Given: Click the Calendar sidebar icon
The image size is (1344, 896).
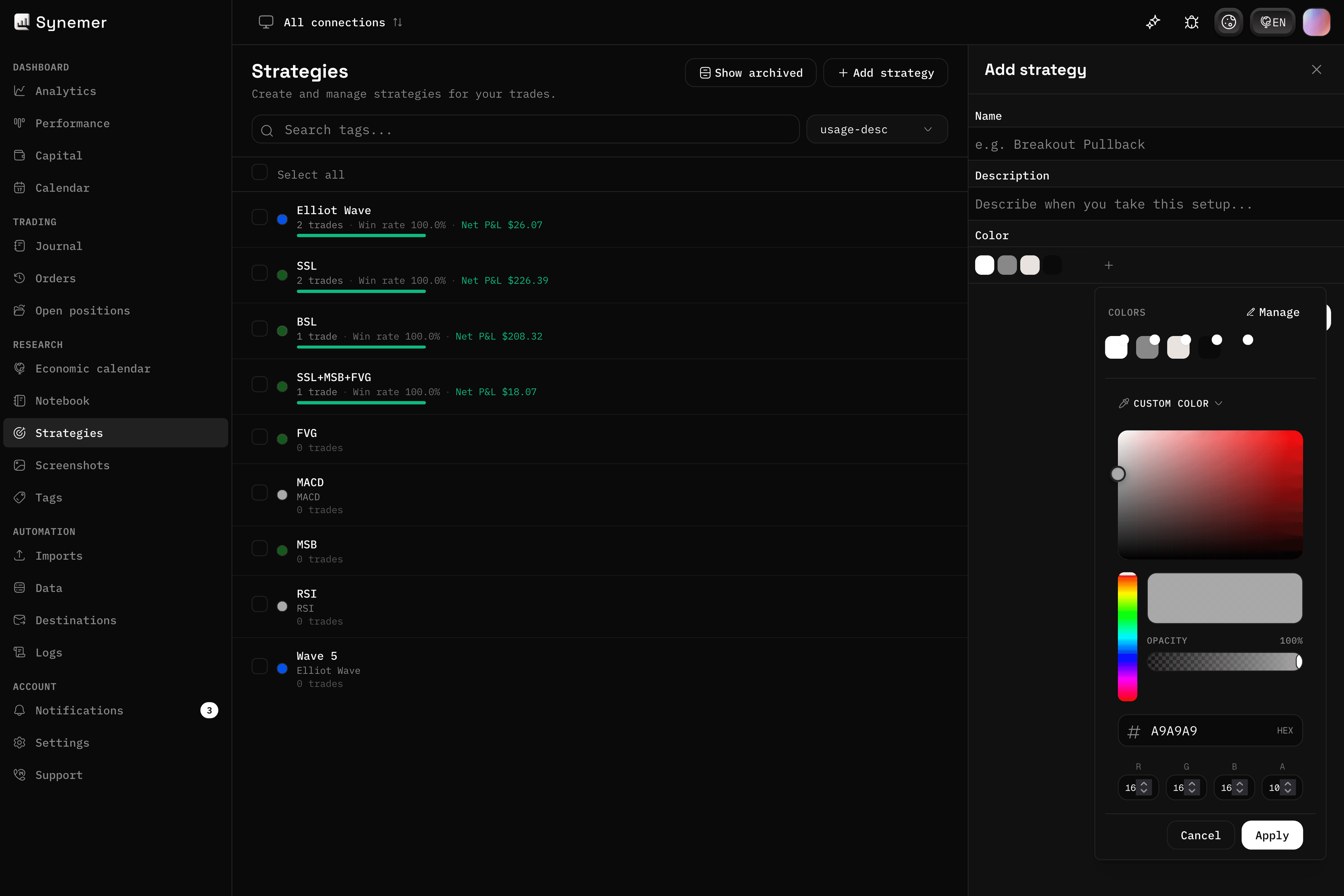Looking at the screenshot, I should pos(20,188).
